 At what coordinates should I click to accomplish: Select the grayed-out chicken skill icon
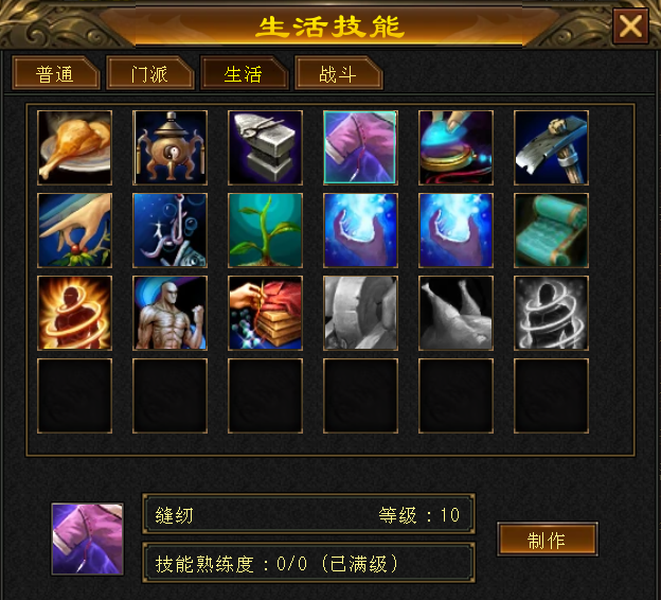(456, 313)
